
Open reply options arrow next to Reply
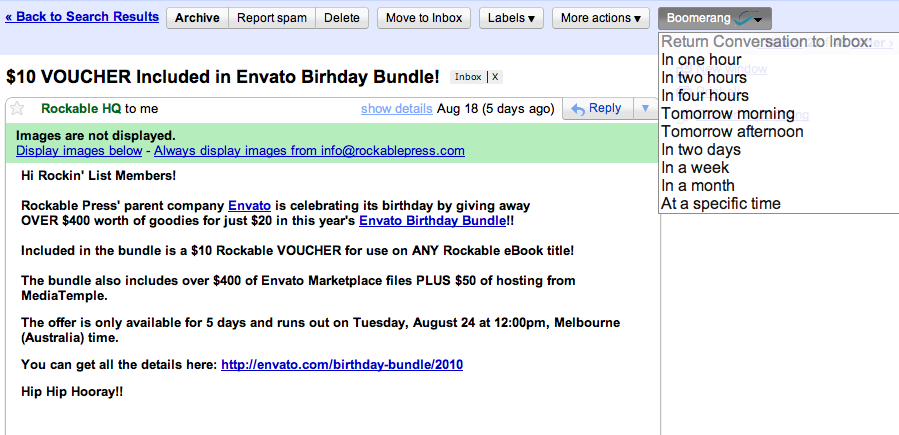645,109
